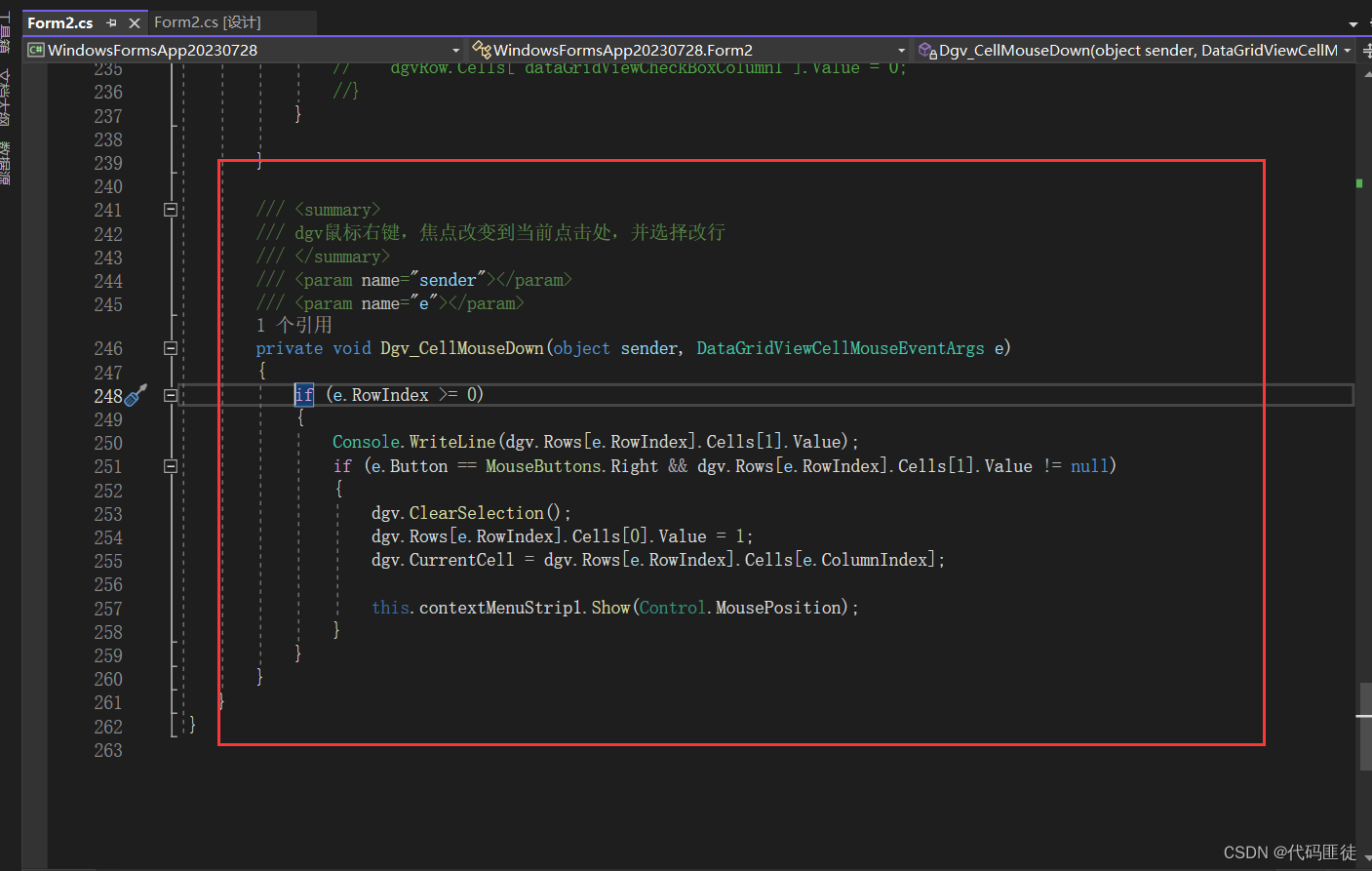Screen dimensions: 1372x871
Task: Click on 'Console' in line 250
Action: [366, 442]
